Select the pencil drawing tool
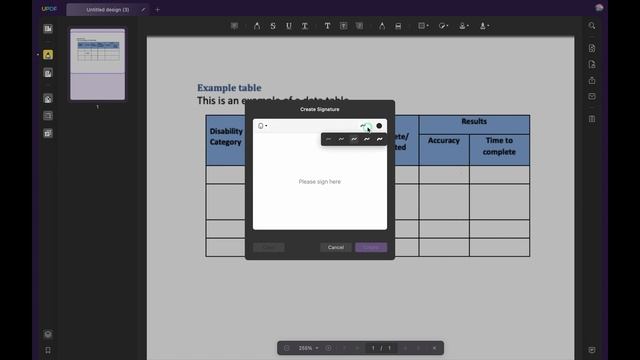 coord(382,26)
